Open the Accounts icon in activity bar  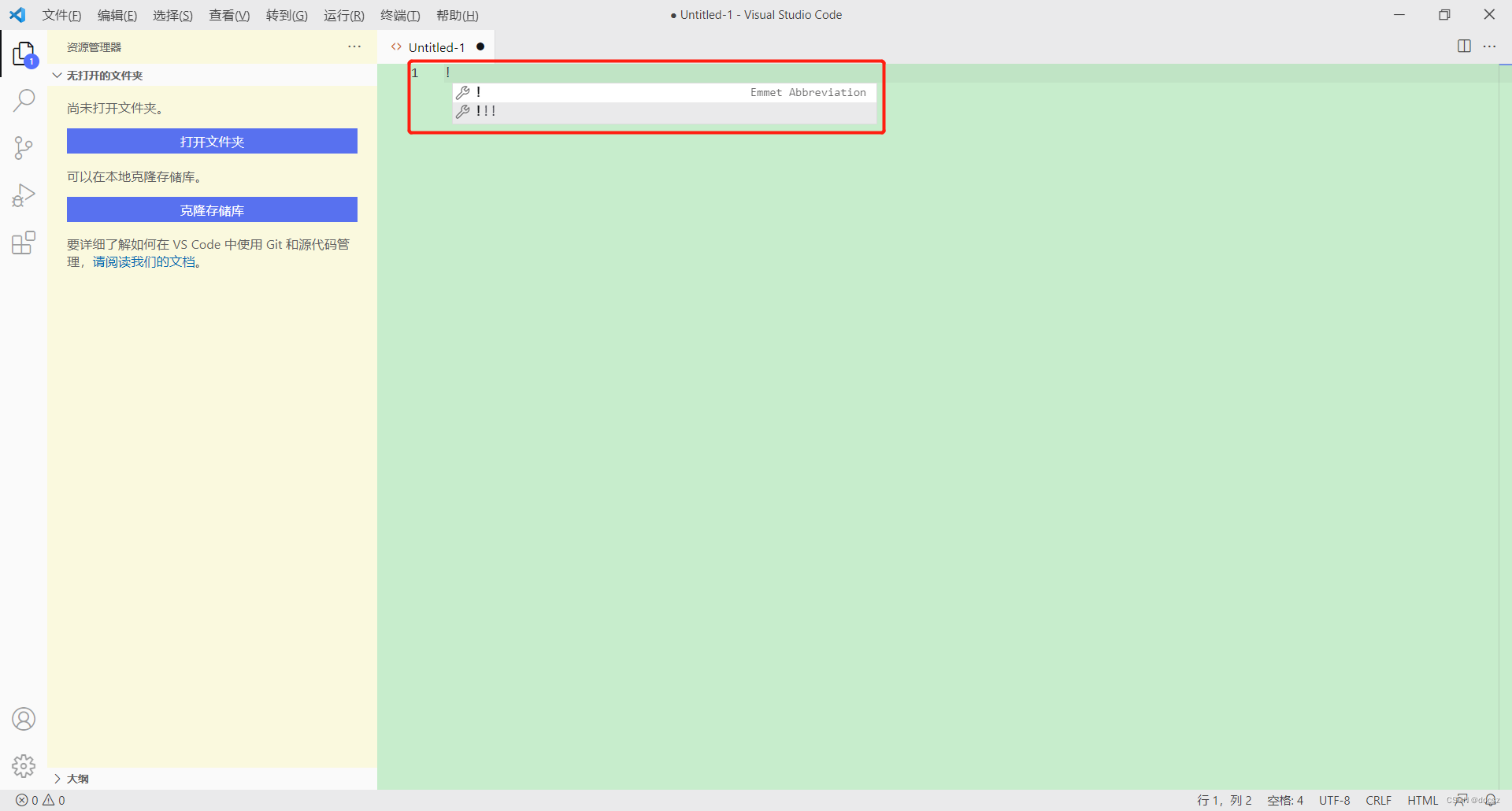[24, 719]
